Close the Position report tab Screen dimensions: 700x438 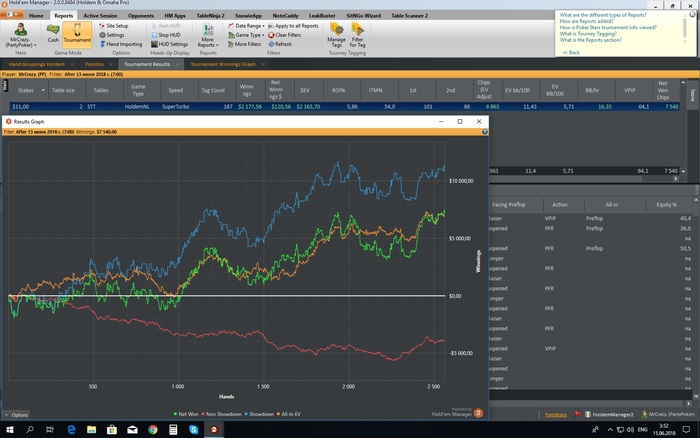[111, 64]
